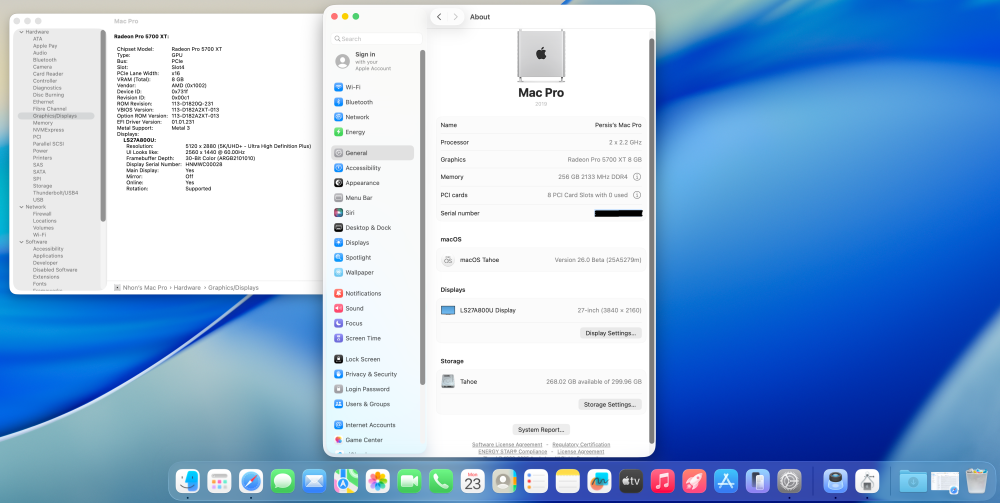
Task: Select Firewall under Network in System Information
Action: pos(42,214)
